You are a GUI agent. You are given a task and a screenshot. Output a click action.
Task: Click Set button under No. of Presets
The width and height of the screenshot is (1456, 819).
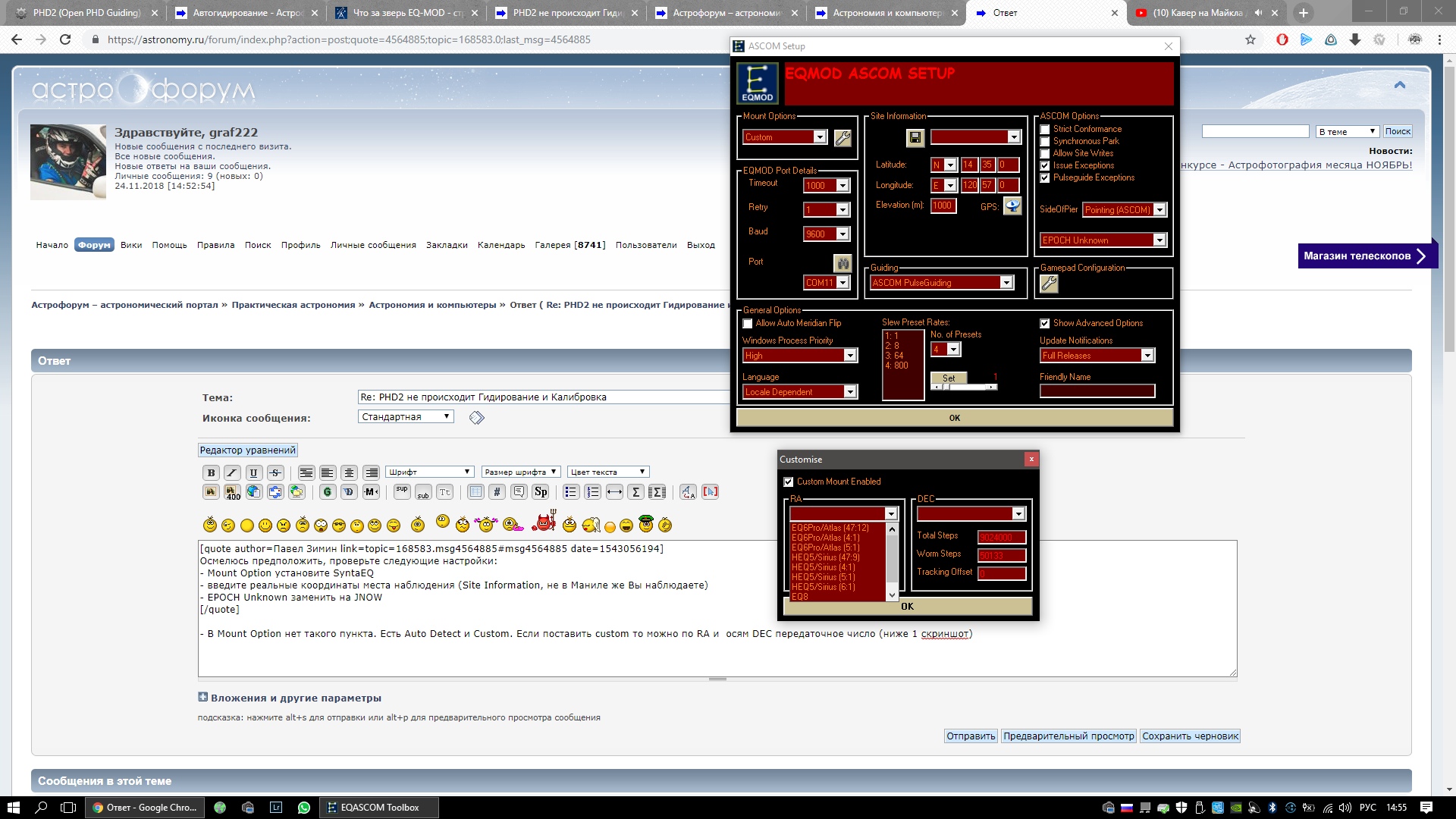coord(949,378)
